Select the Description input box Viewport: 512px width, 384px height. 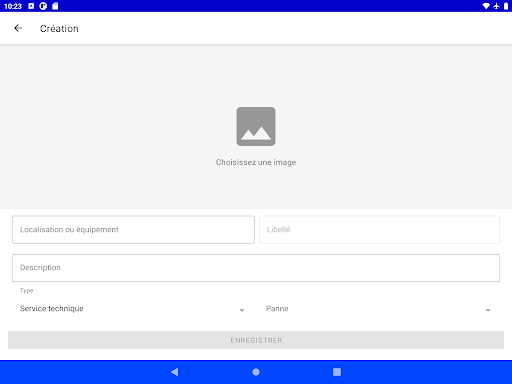coord(256,268)
